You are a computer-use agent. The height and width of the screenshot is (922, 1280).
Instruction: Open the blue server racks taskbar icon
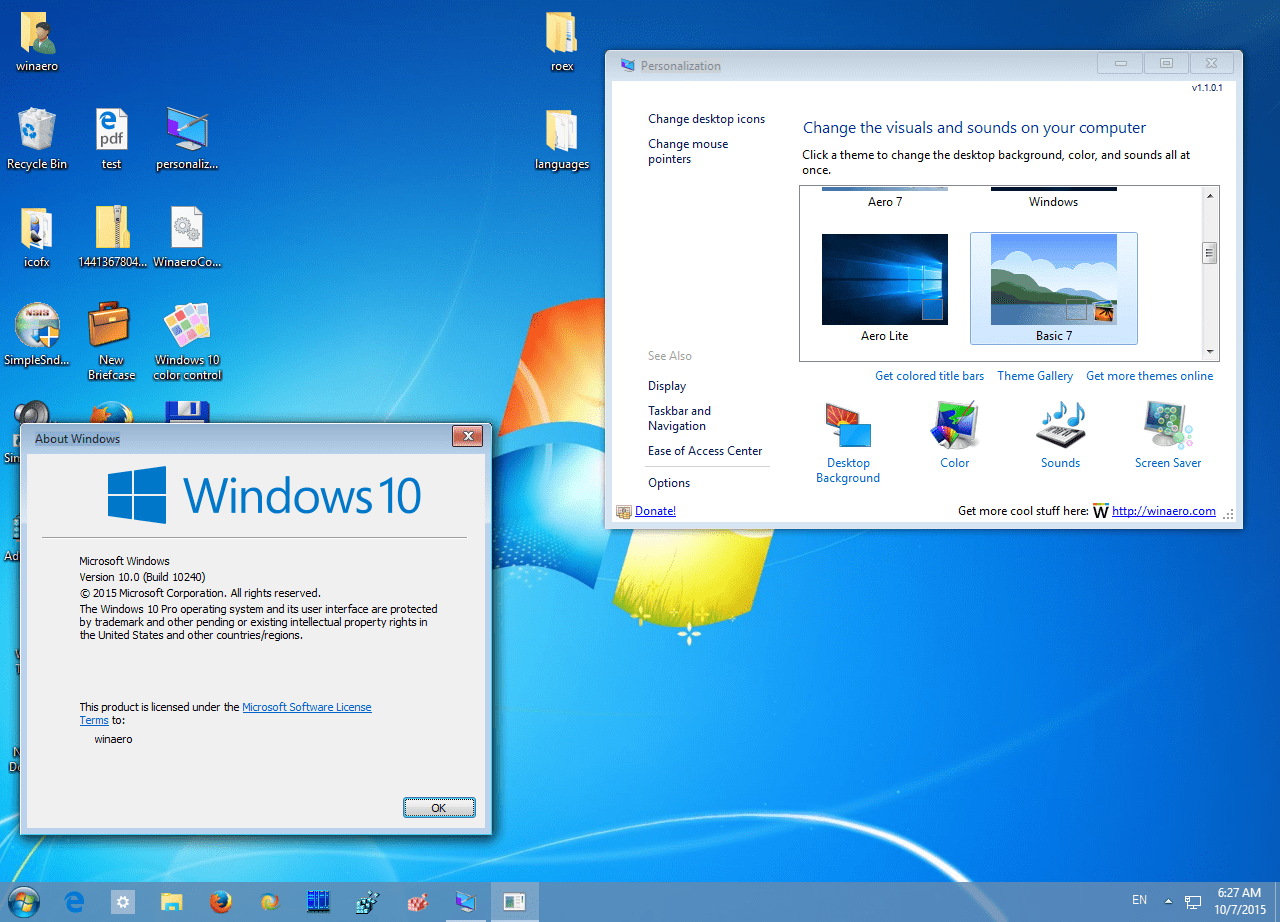click(318, 902)
